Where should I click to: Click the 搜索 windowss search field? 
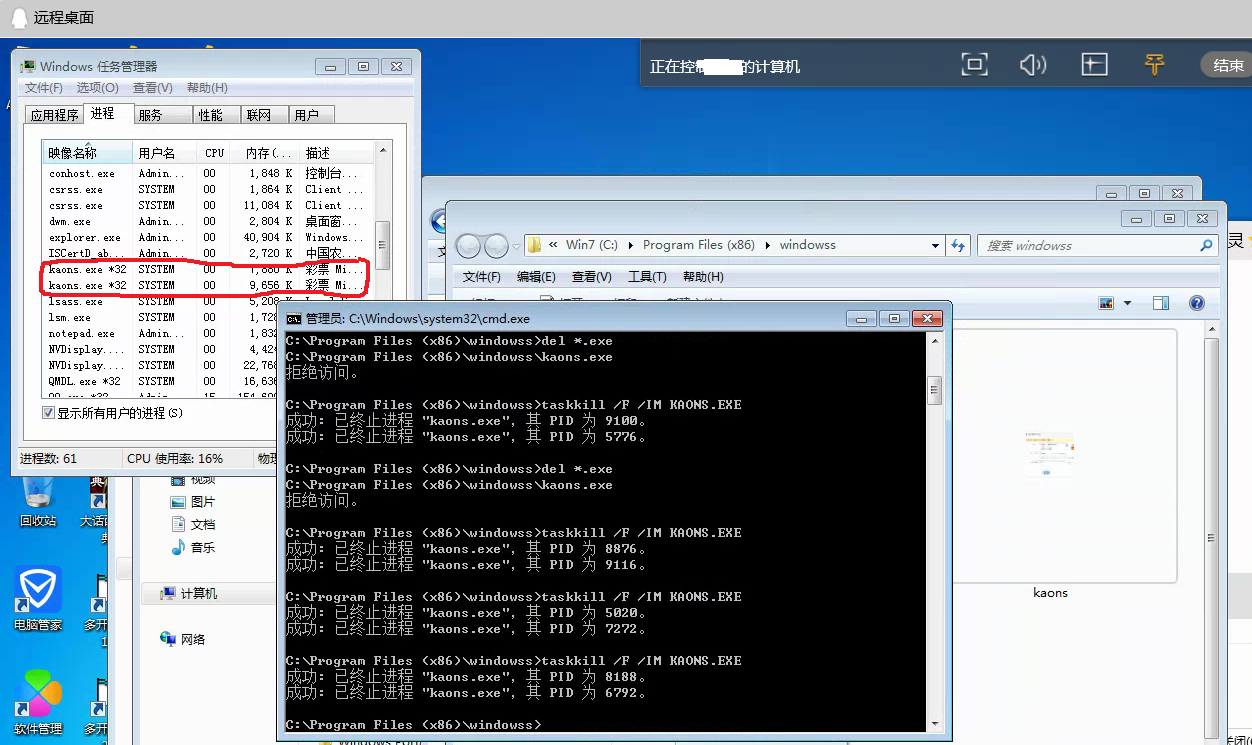[1088, 245]
